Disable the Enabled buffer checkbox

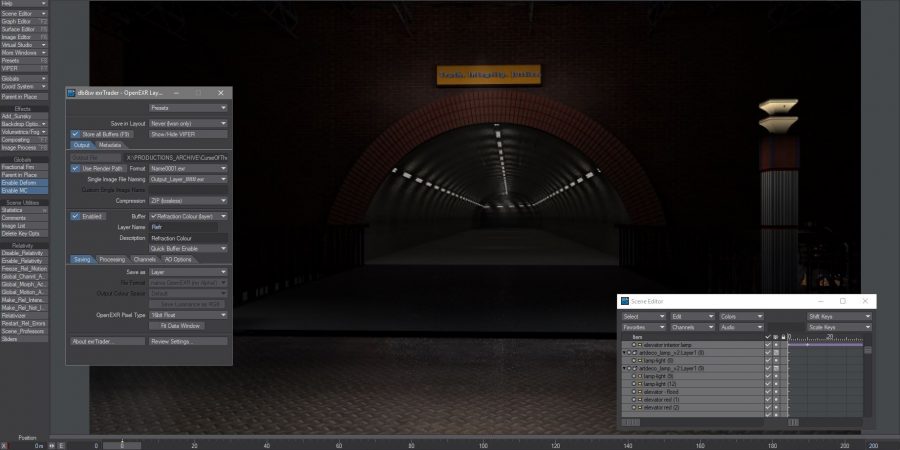[x=75, y=215]
